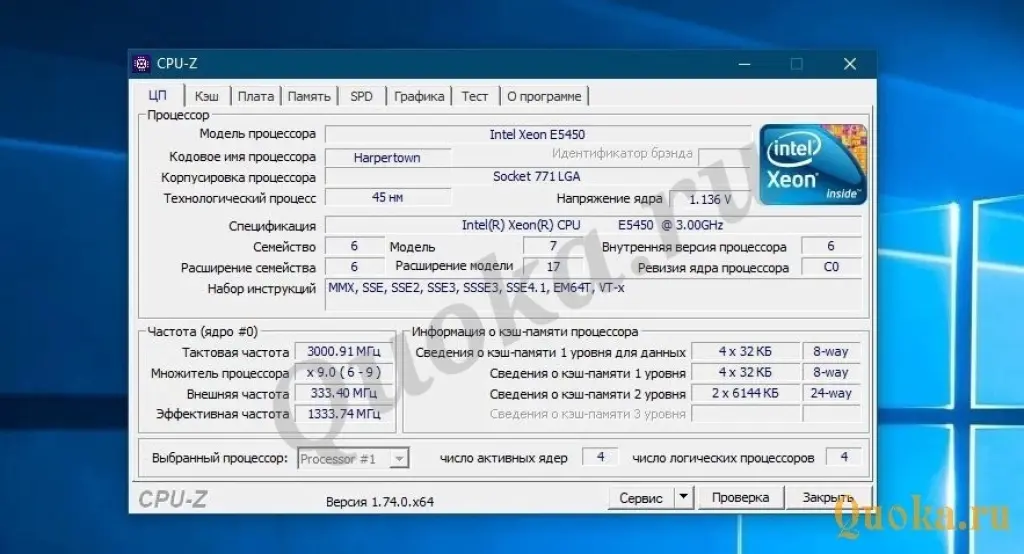Click the empty L3 cache field
This screenshot has width=1024, height=554.
(x=745, y=414)
